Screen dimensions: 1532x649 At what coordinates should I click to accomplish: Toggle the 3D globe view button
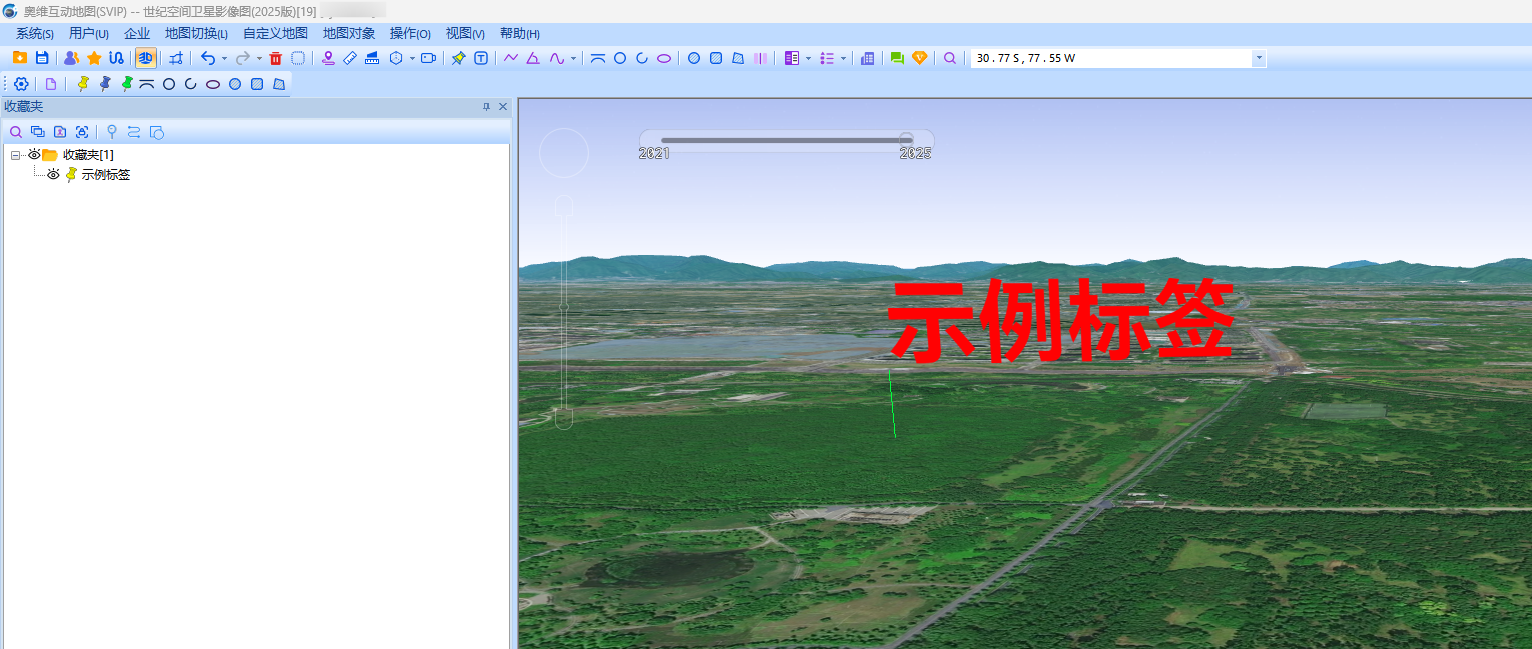pyautogui.click(x=146, y=58)
